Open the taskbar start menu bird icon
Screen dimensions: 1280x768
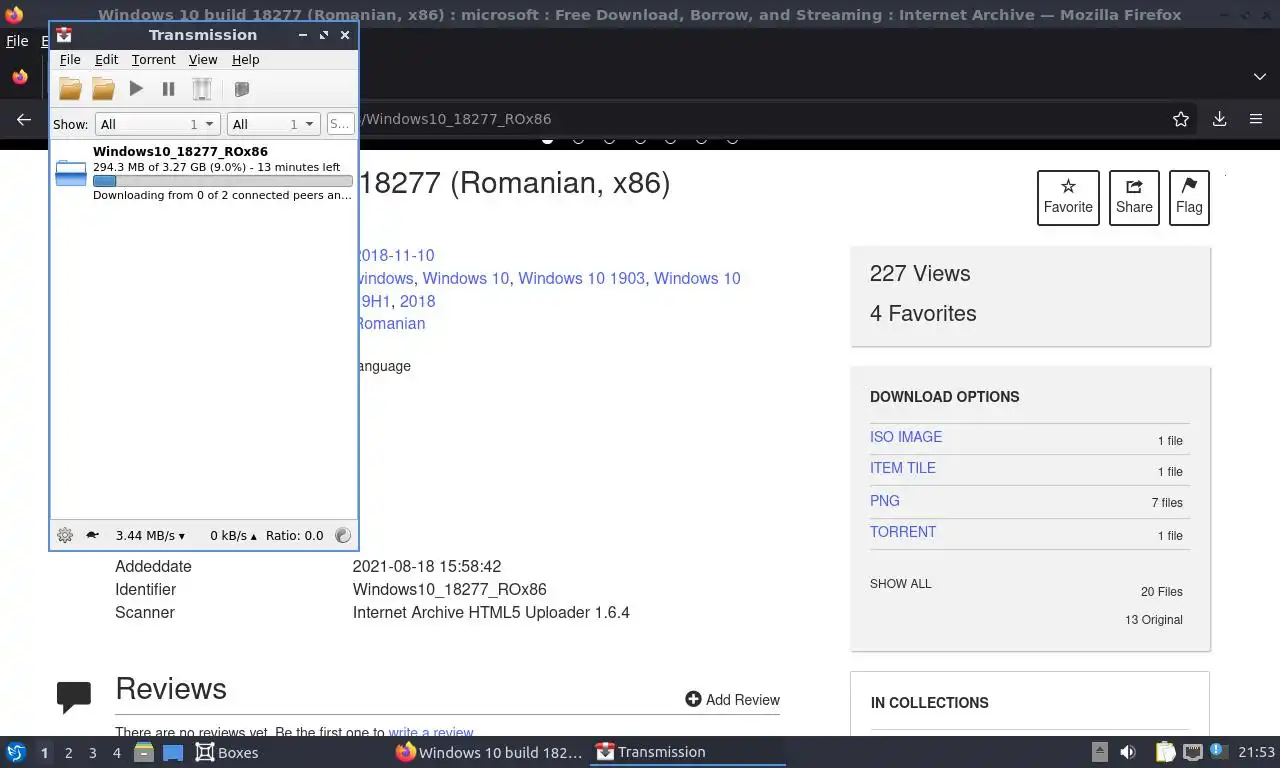point(16,752)
